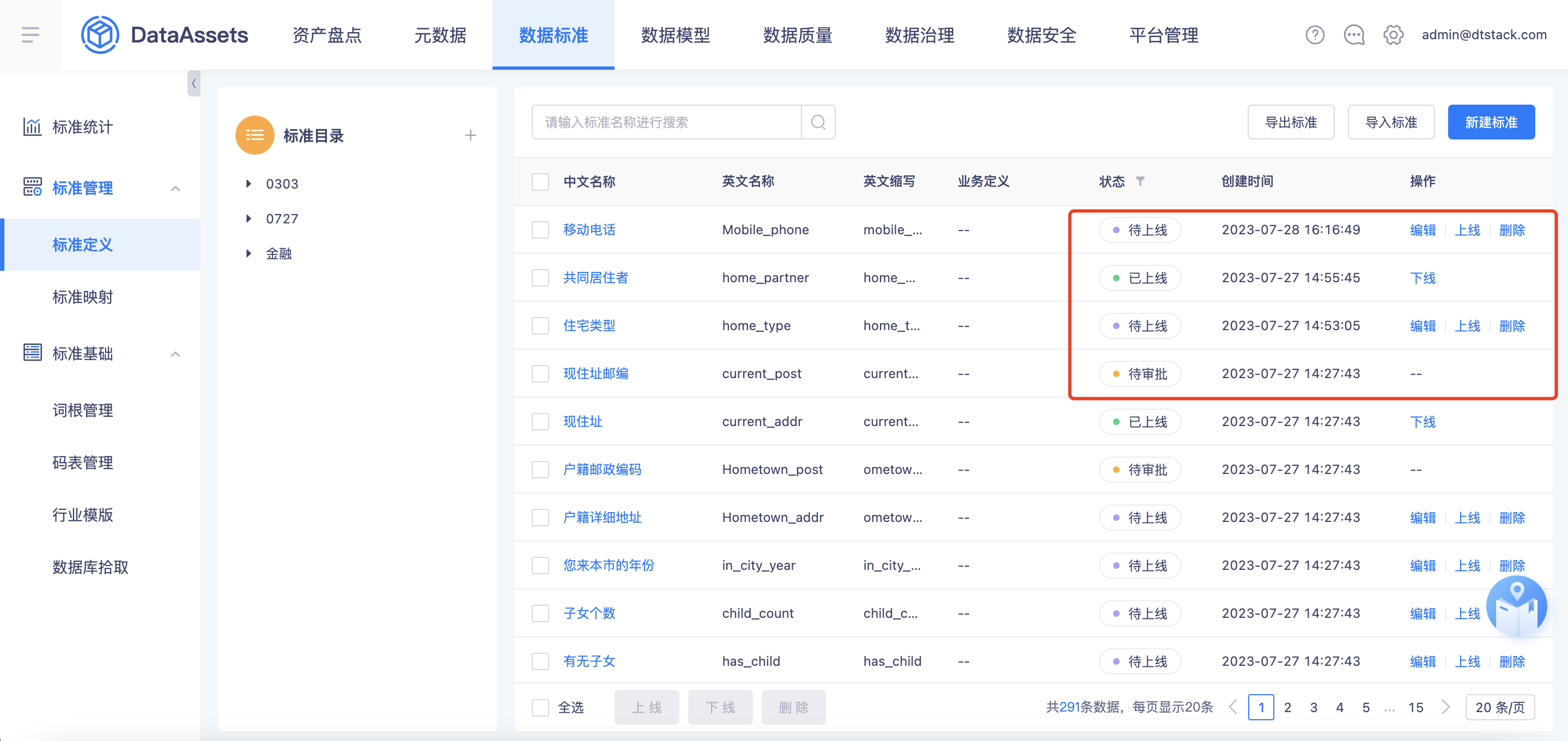Switch to the 资产盘点 tab
The width and height of the screenshot is (1568, 741).
point(327,35)
